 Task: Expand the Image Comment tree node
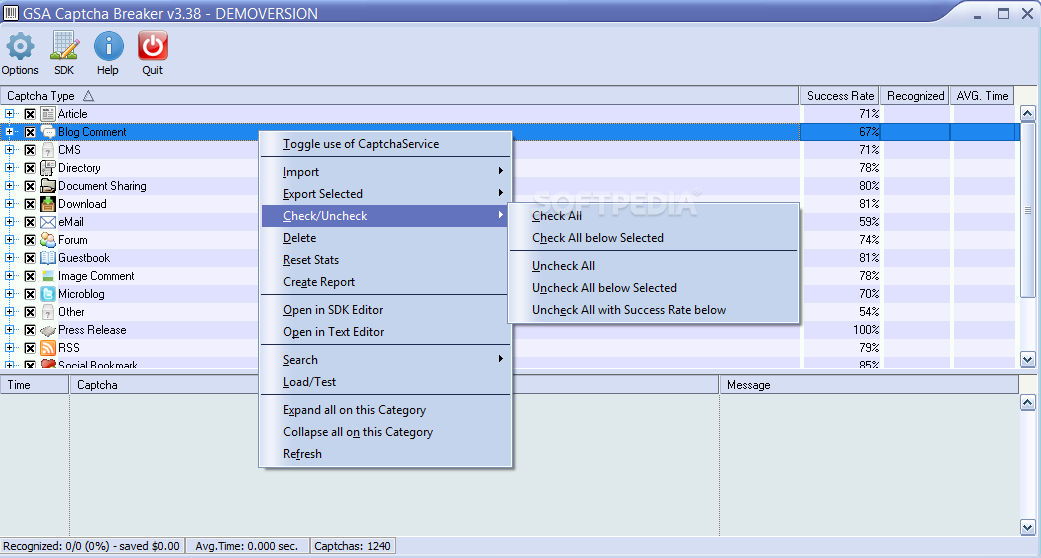9,275
